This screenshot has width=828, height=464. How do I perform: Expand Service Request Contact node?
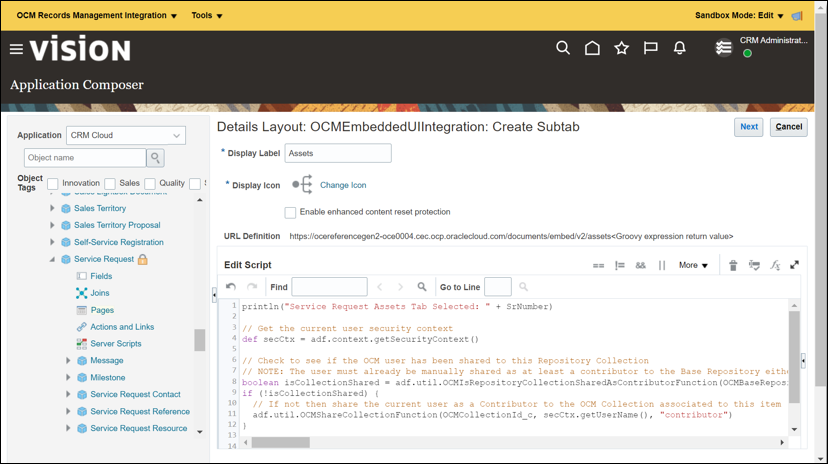coord(68,394)
